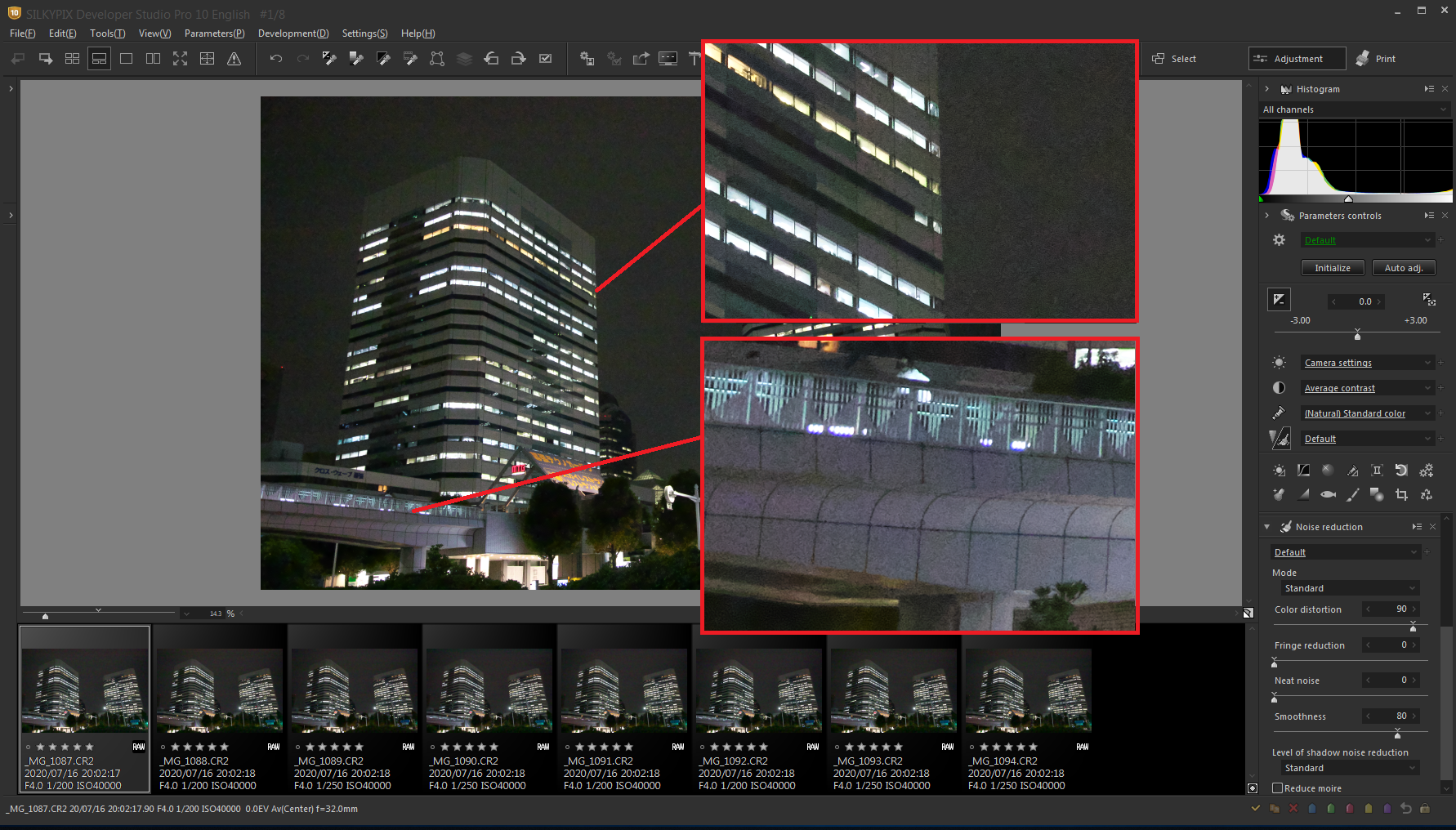
Task: Open the rotation/shift lens controller icon
Action: pos(1401,471)
